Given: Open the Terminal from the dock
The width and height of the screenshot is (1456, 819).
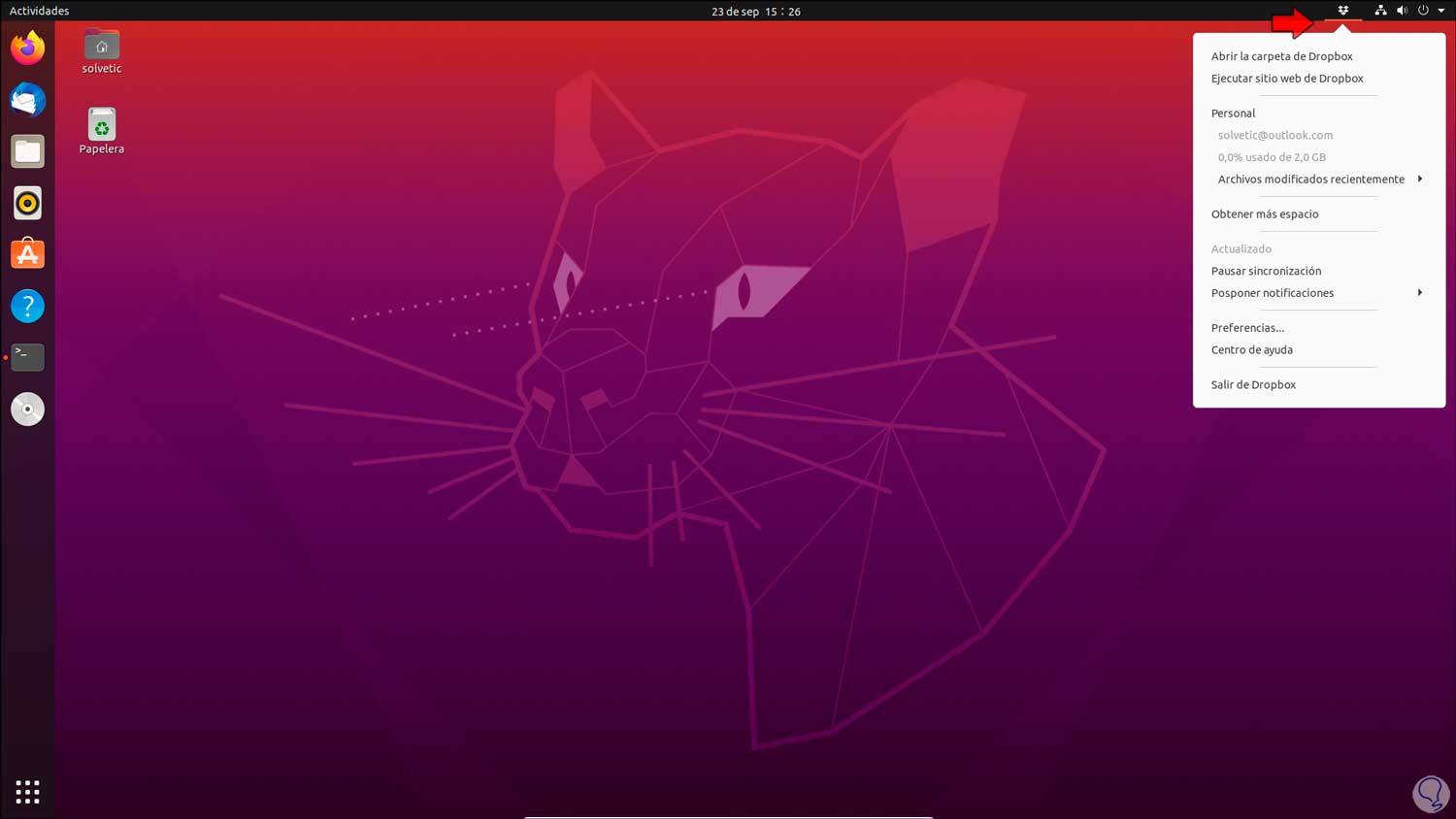Looking at the screenshot, I should click(27, 357).
